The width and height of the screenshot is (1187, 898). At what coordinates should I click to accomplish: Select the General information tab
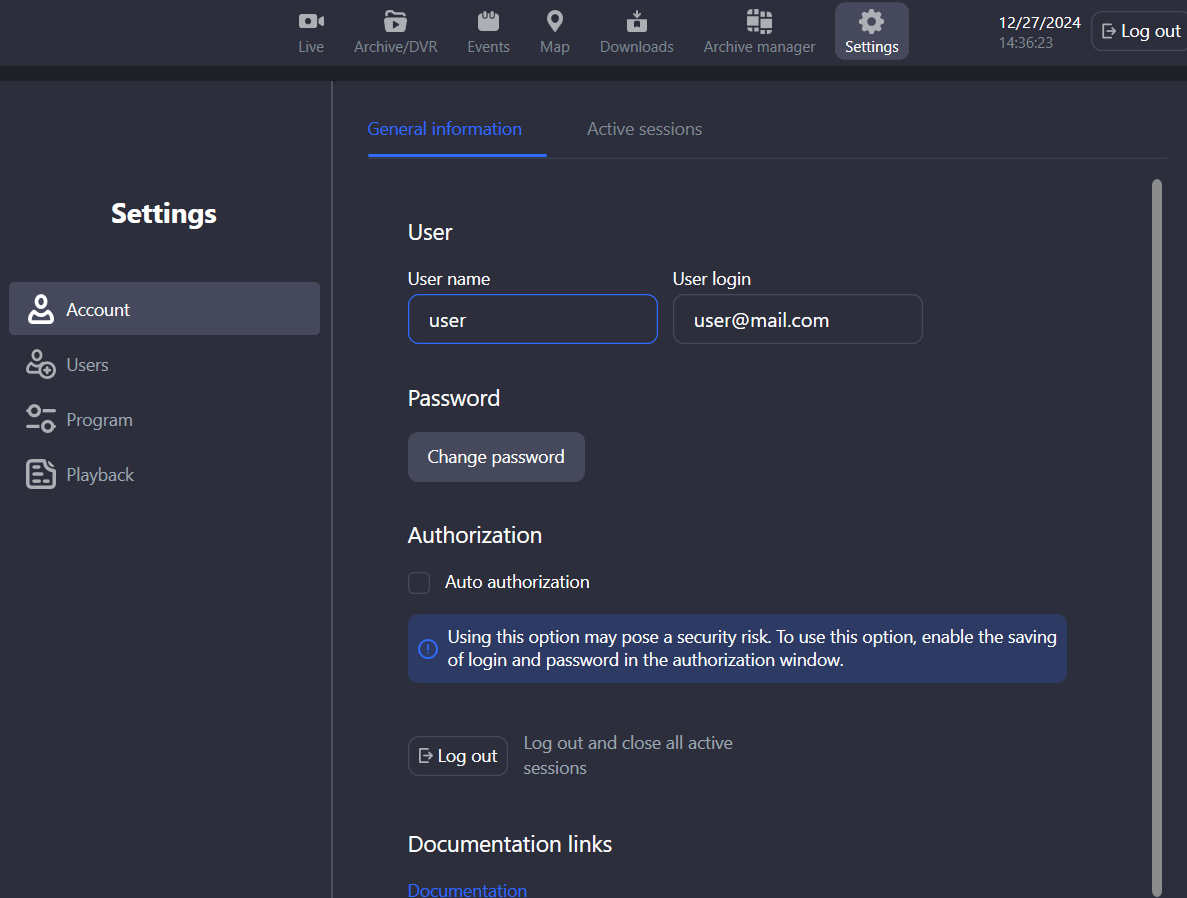point(444,129)
